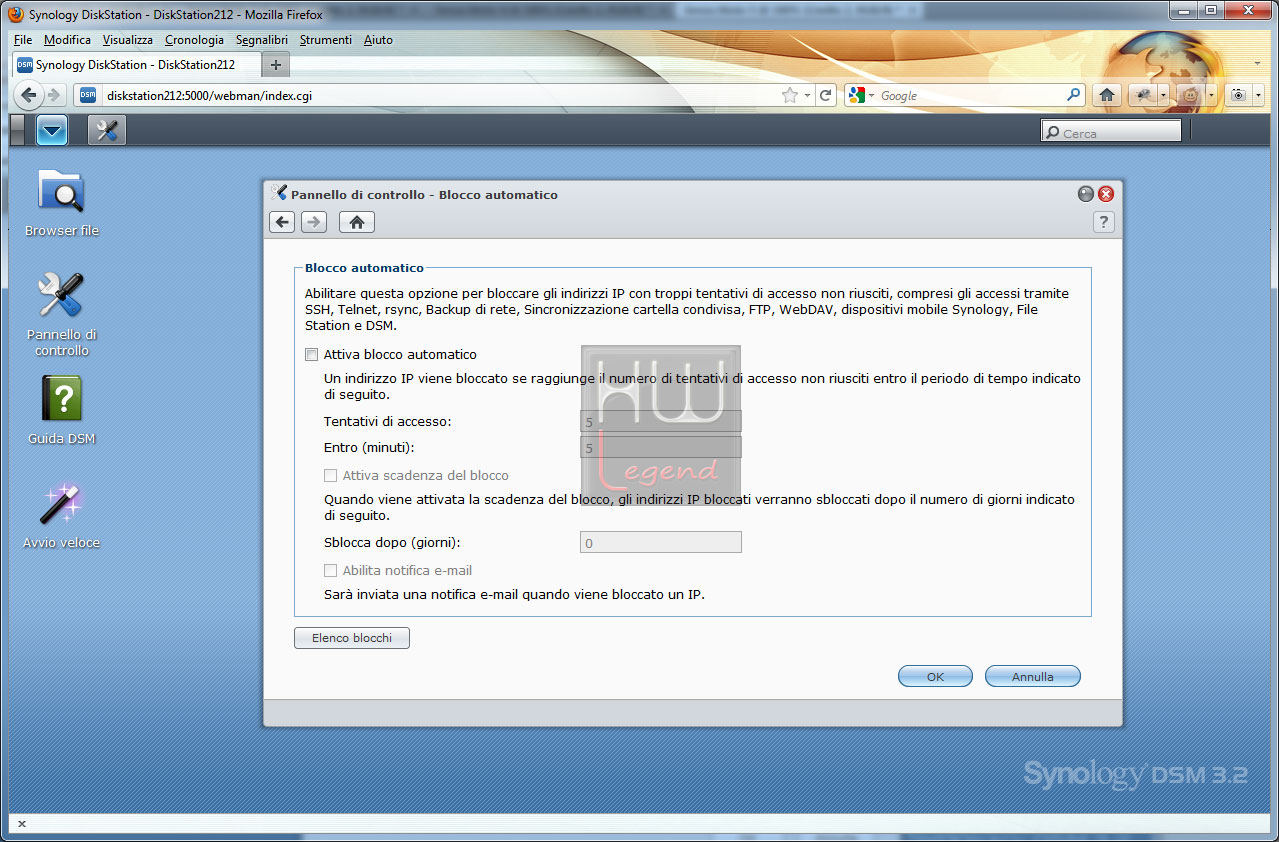Image resolution: width=1279 pixels, height=842 pixels.
Task: Go back in the Control Panel window
Action: [x=282, y=222]
